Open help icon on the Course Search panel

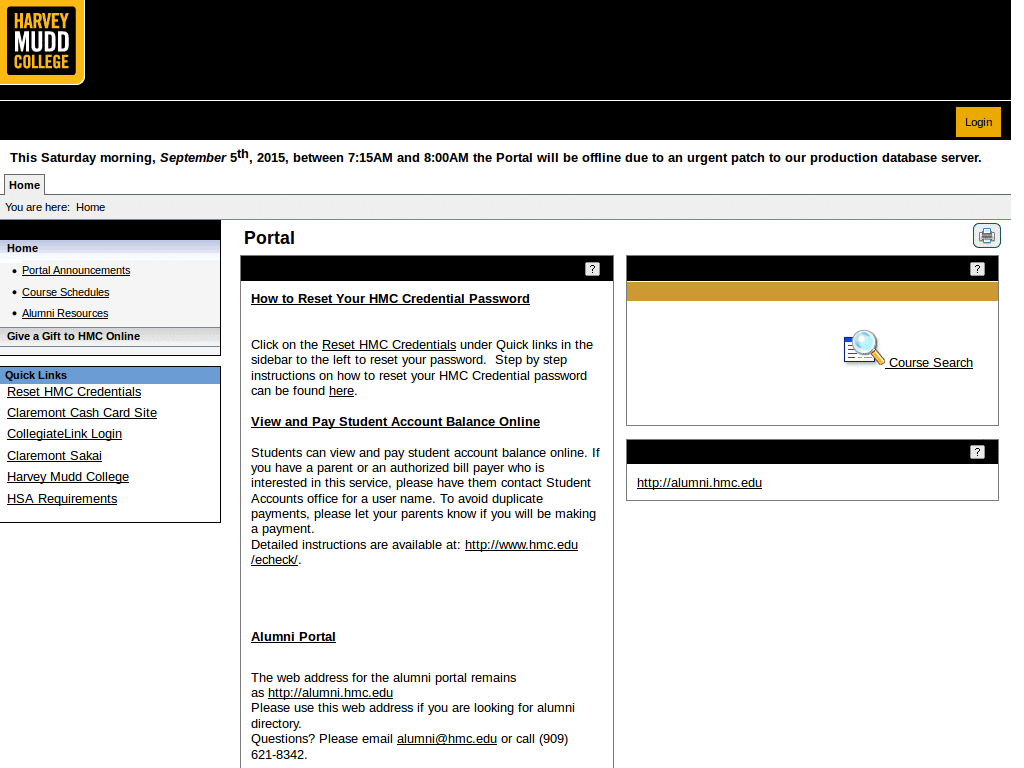tap(977, 269)
